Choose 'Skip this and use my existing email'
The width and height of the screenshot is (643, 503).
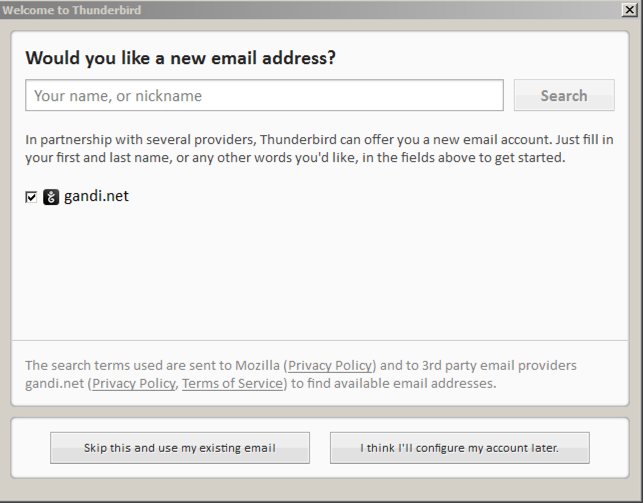tap(180, 448)
